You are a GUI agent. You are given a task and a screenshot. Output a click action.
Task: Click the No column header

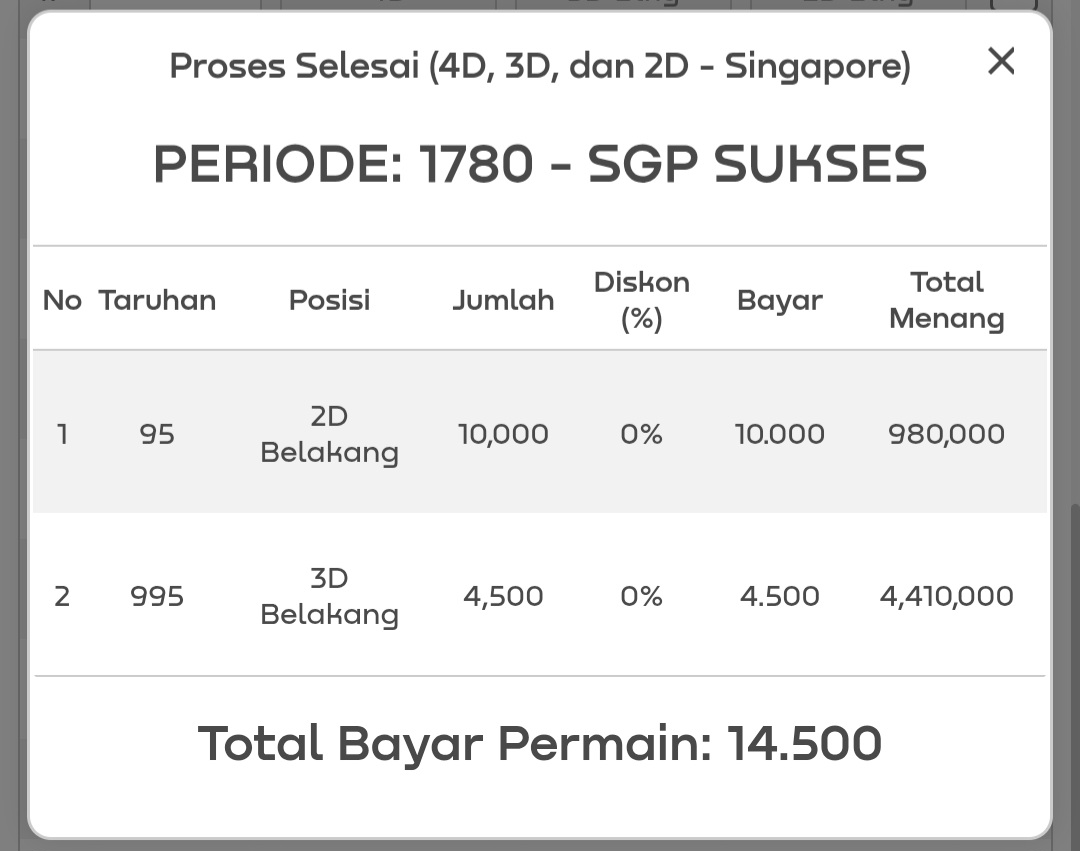[62, 300]
